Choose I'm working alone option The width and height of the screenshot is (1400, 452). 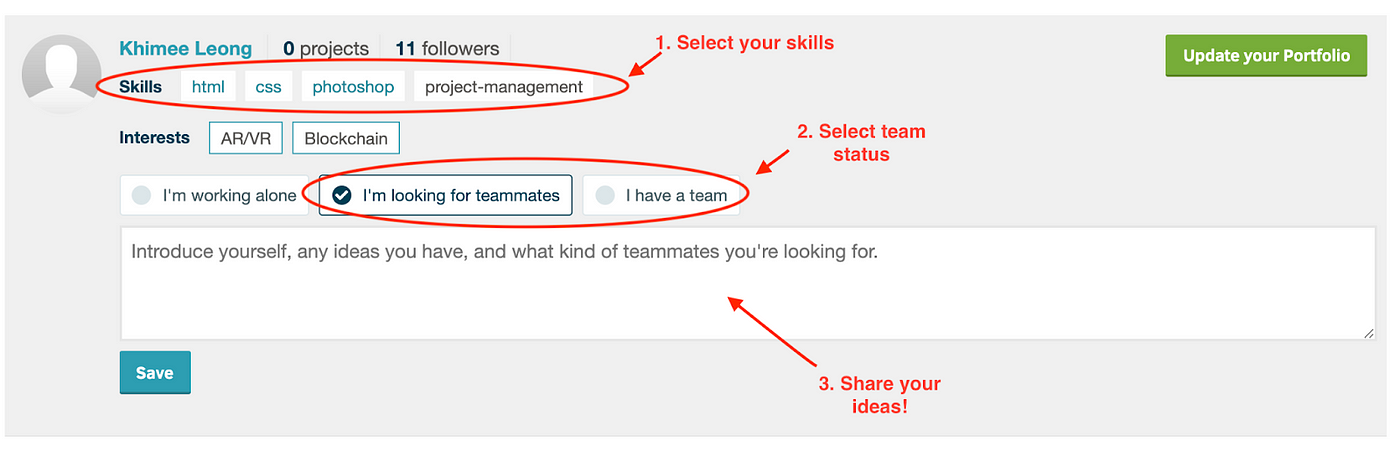[x=215, y=195]
